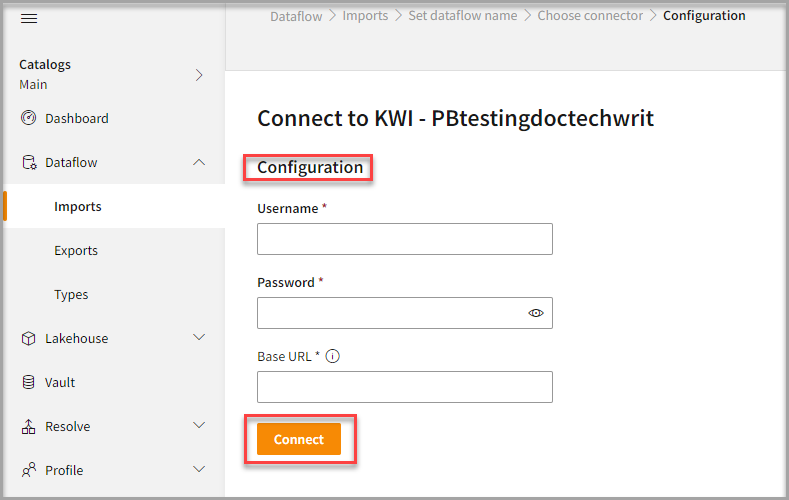Viewport: 789px width, 500px height.
Task: Focus the Base URL text field
Action: 404,387
